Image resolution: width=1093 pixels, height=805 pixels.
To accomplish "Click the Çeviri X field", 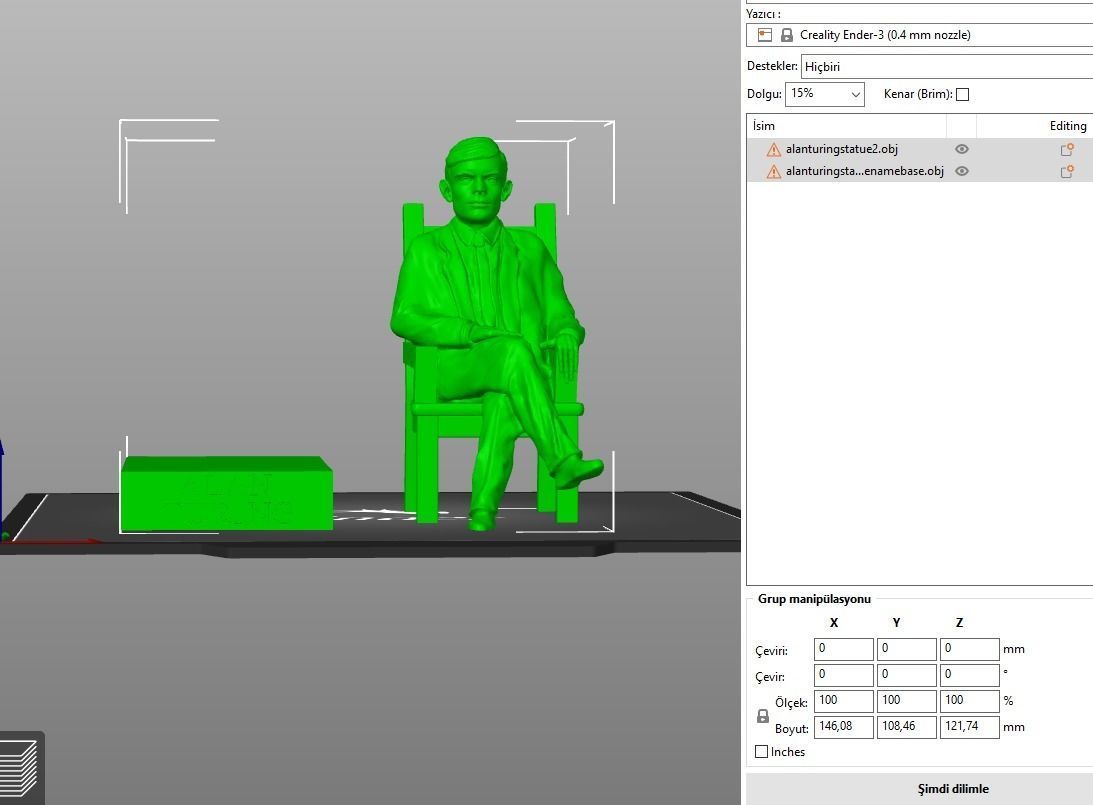I will point(843,649).
